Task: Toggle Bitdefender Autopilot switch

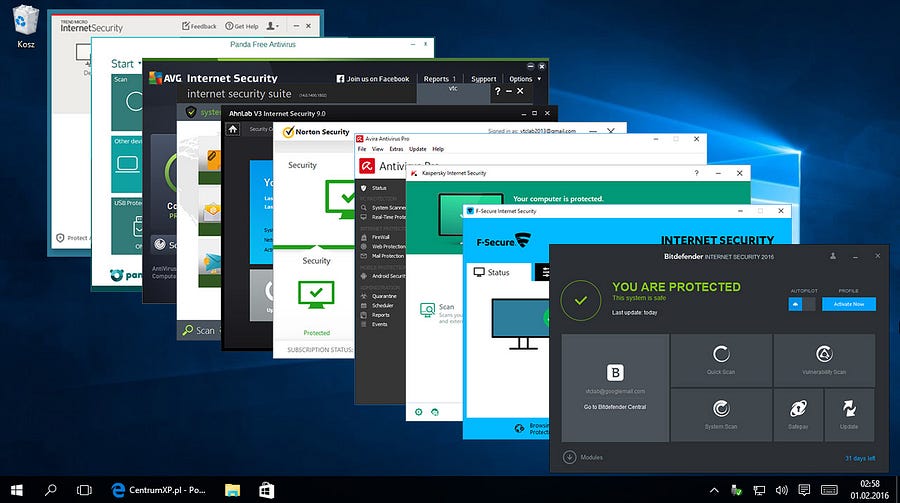Action: 802,304
